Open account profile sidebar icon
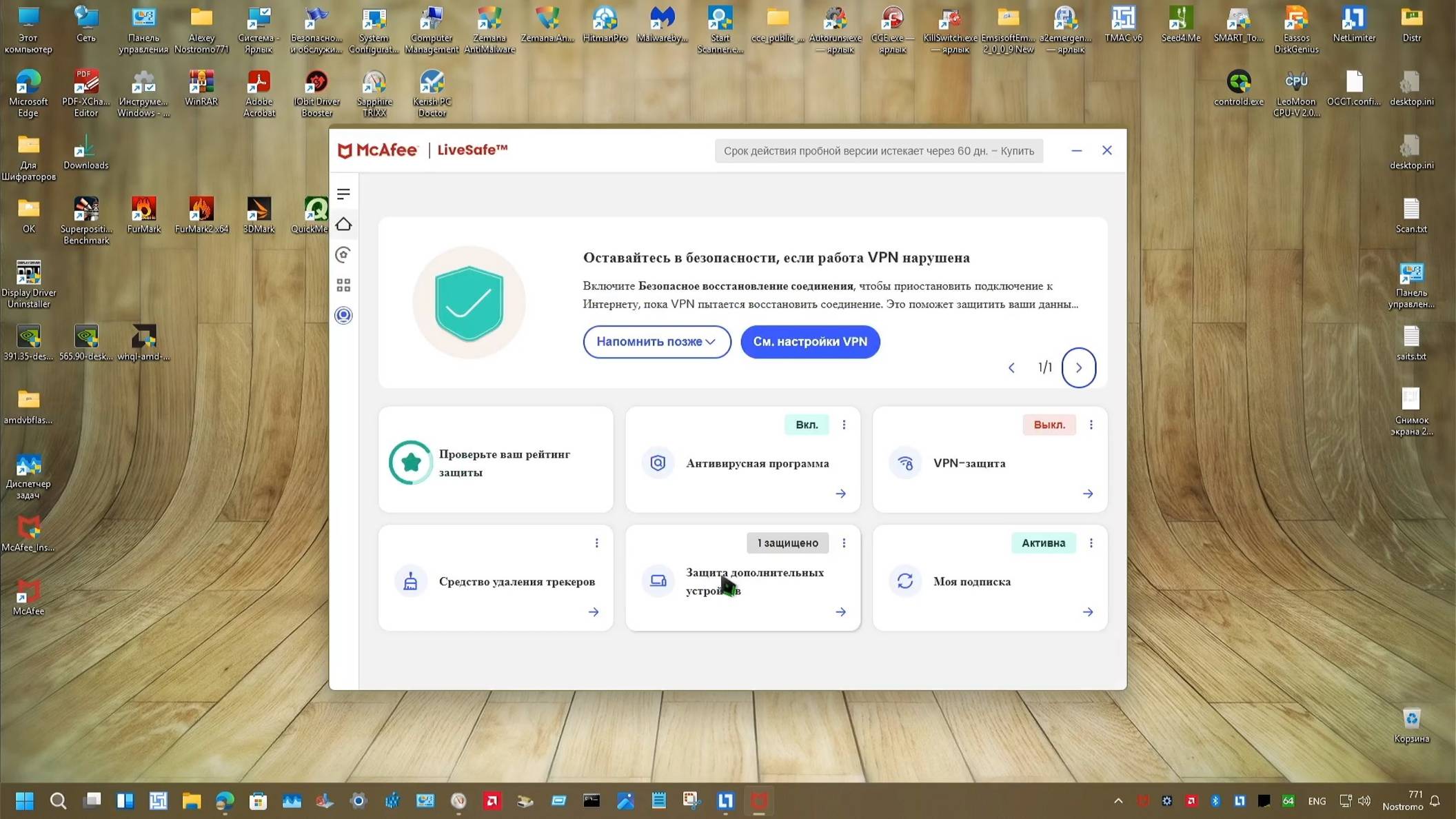 coord(343,315)
